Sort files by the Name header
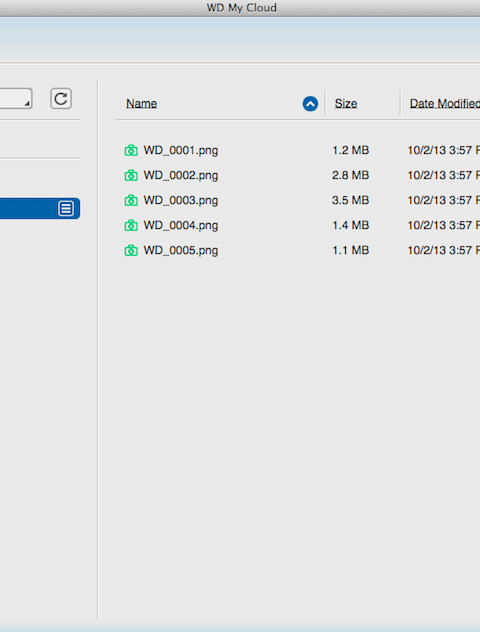 click(x=141, y=104)
